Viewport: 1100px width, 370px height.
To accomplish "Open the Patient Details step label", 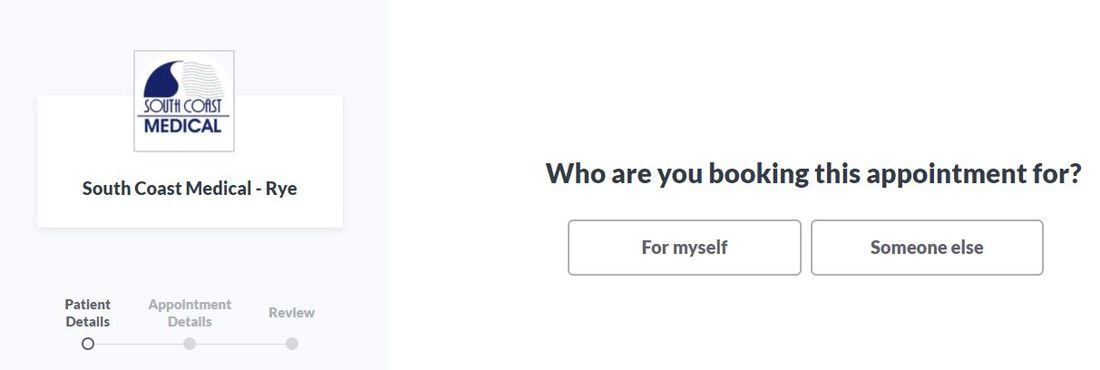I will coord(88,313).
